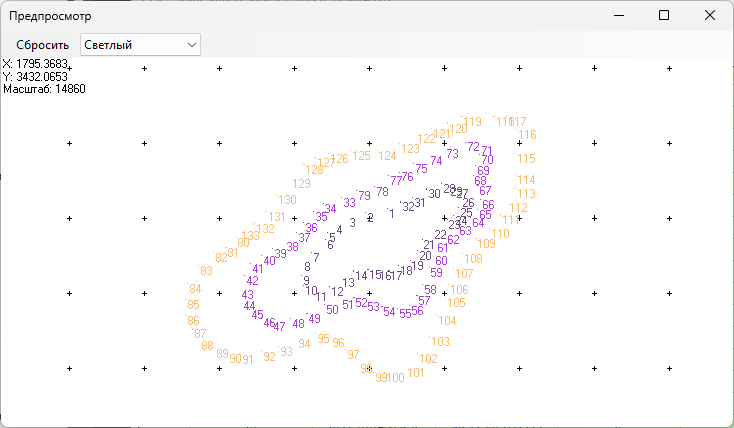Click the Сбросить reset button
This screenshot has width=734, height=428.
(x=42, y=44)
